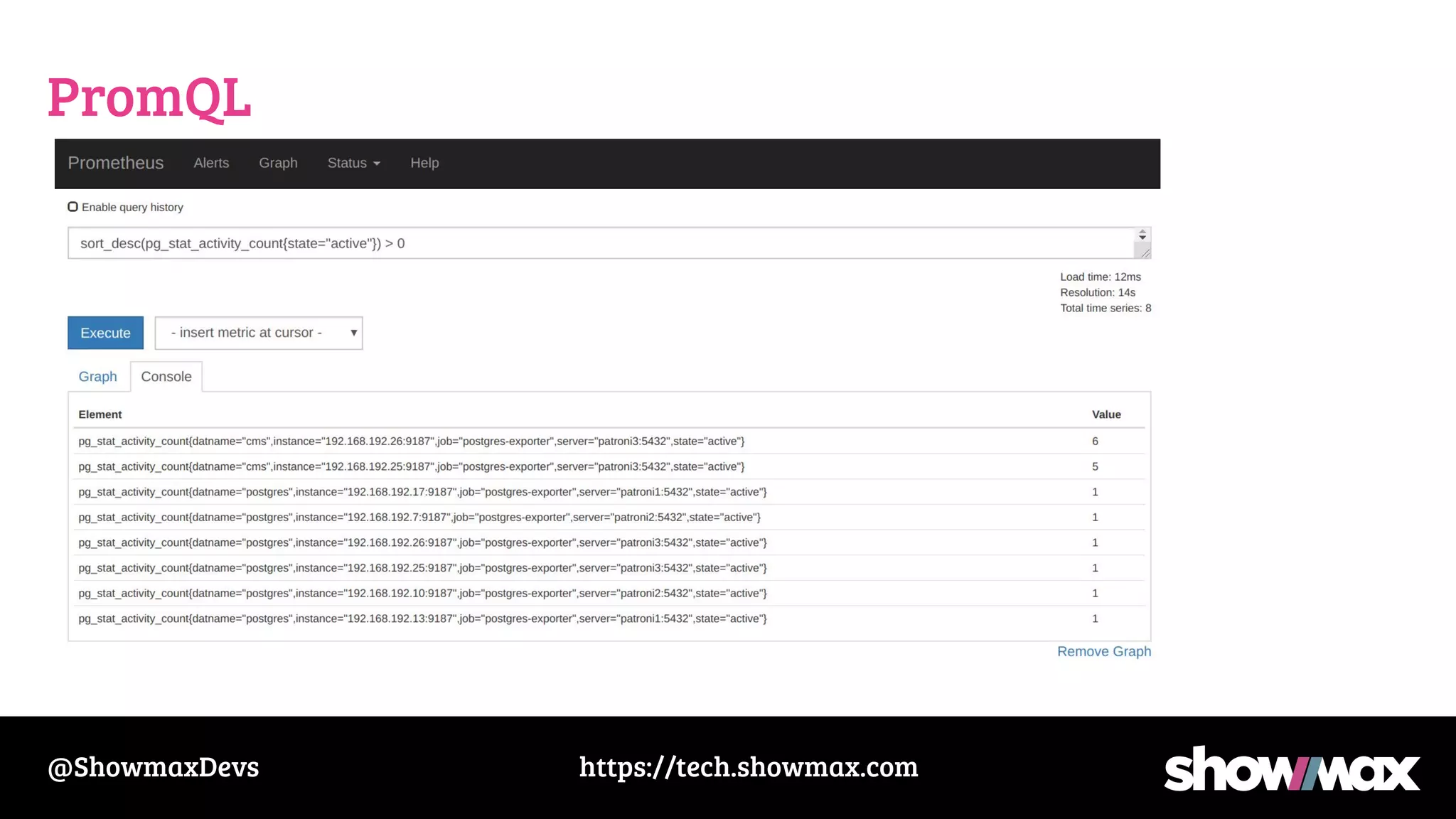Open the insert metric at cursor dropdown

click(x=259, y=333)
